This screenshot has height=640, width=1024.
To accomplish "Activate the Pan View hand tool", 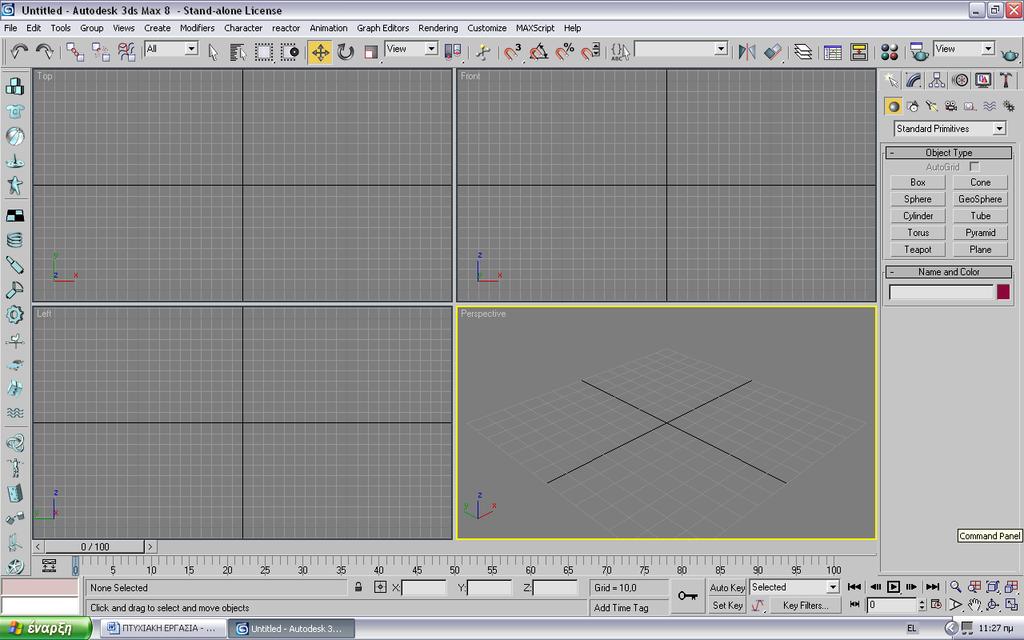I will click(974, 604).
